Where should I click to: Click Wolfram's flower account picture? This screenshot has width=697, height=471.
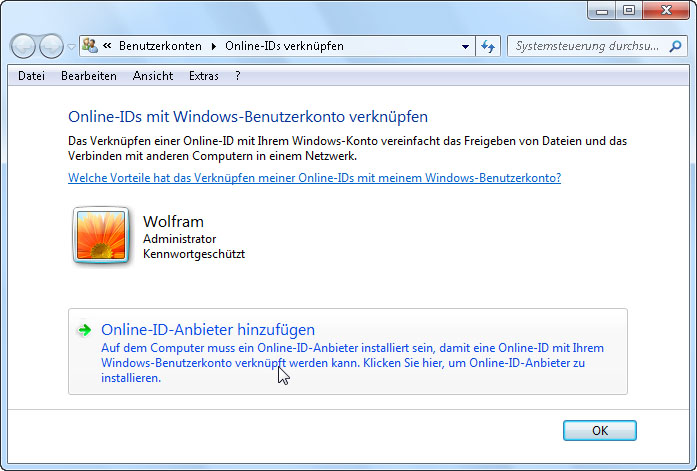coord(101,236)
